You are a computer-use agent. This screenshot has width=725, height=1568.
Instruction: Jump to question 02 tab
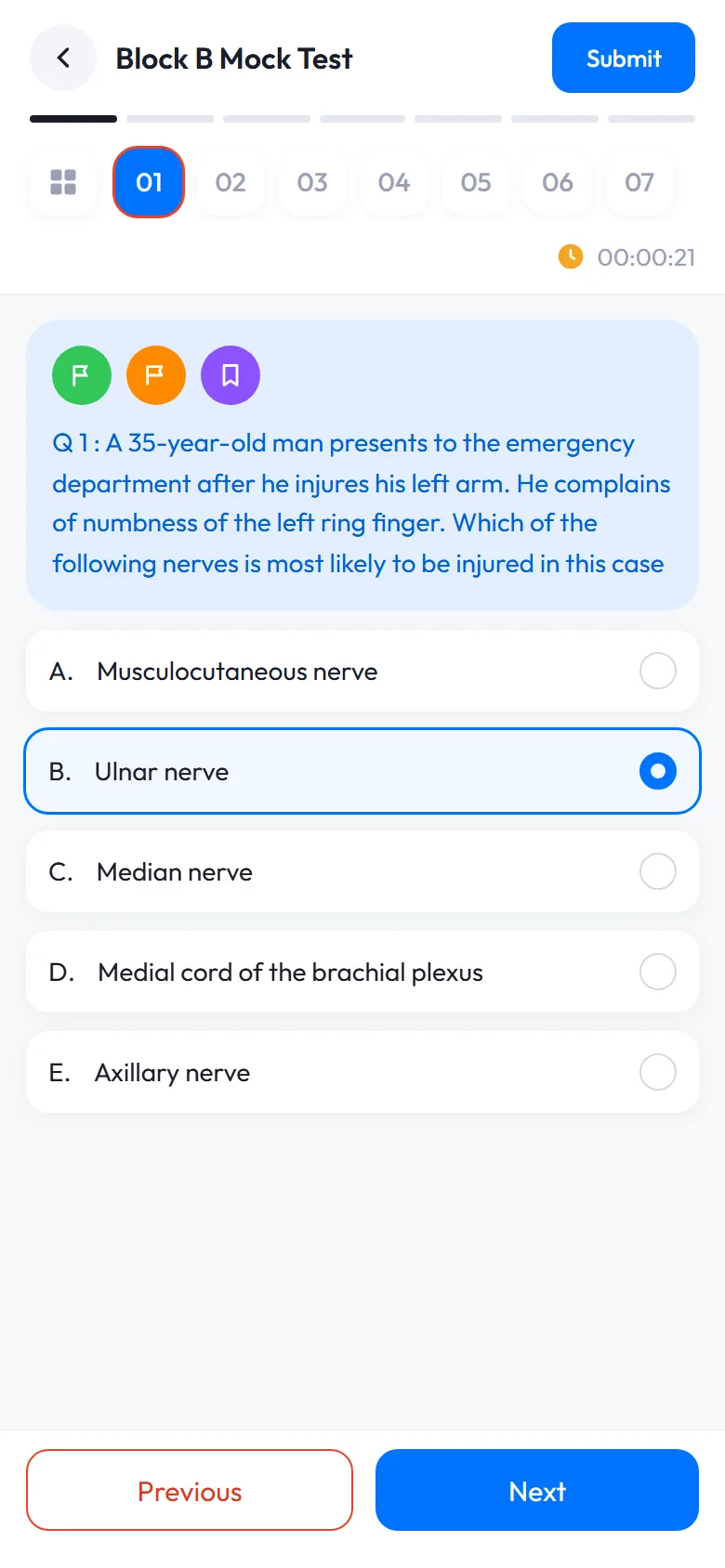(x=231, y=182)
